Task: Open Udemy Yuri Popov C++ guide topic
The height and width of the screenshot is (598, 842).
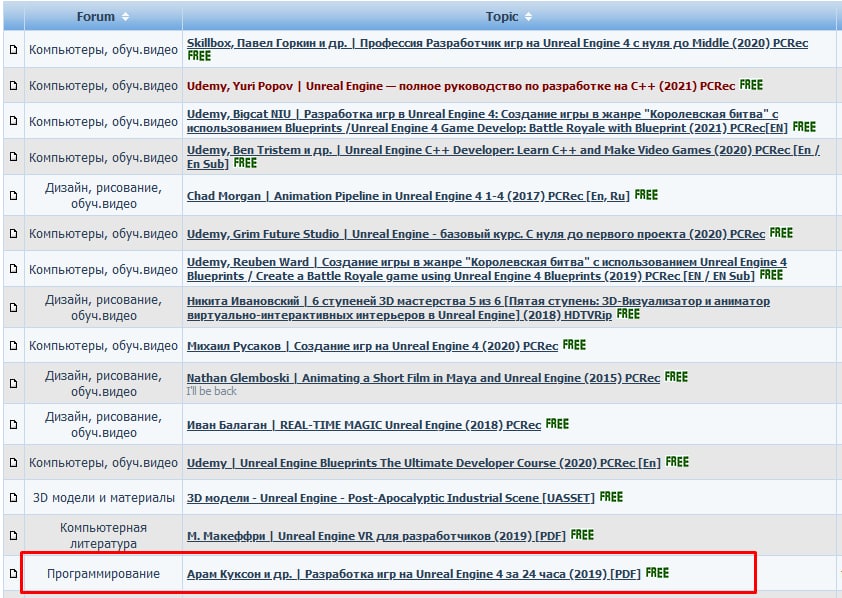Action: [x=461, y=86]
